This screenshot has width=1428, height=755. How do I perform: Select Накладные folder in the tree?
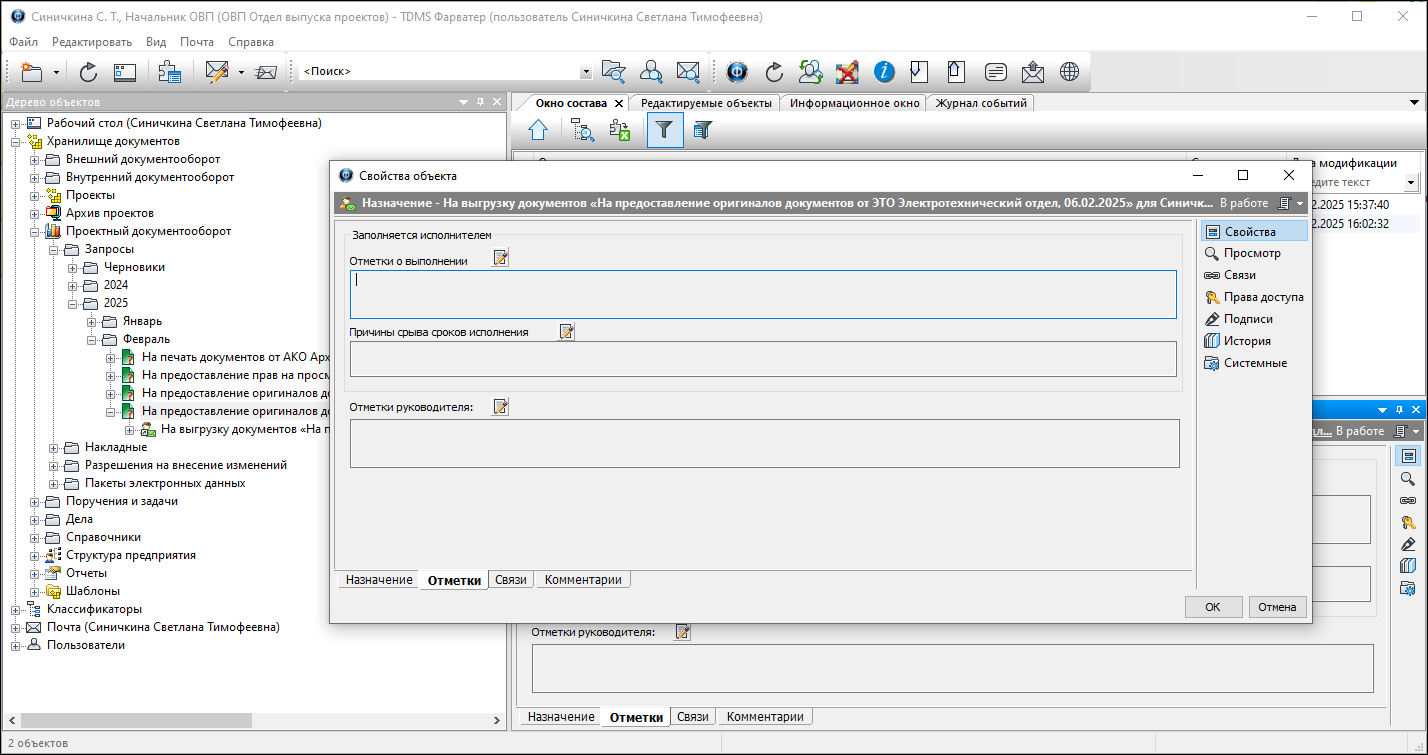point(116,447)
